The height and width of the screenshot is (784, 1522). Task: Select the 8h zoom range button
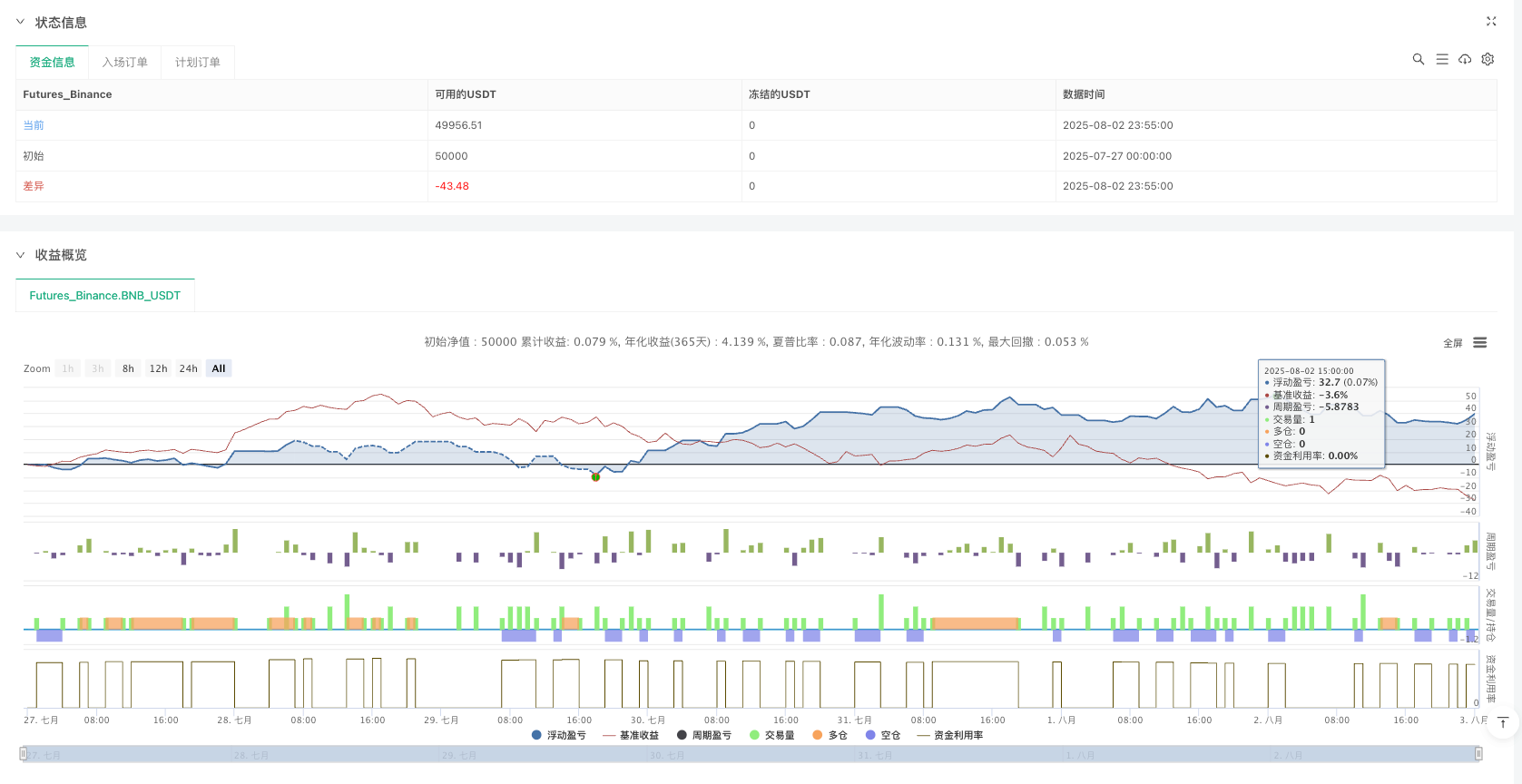pyautogui.click(x=128, y=368)
